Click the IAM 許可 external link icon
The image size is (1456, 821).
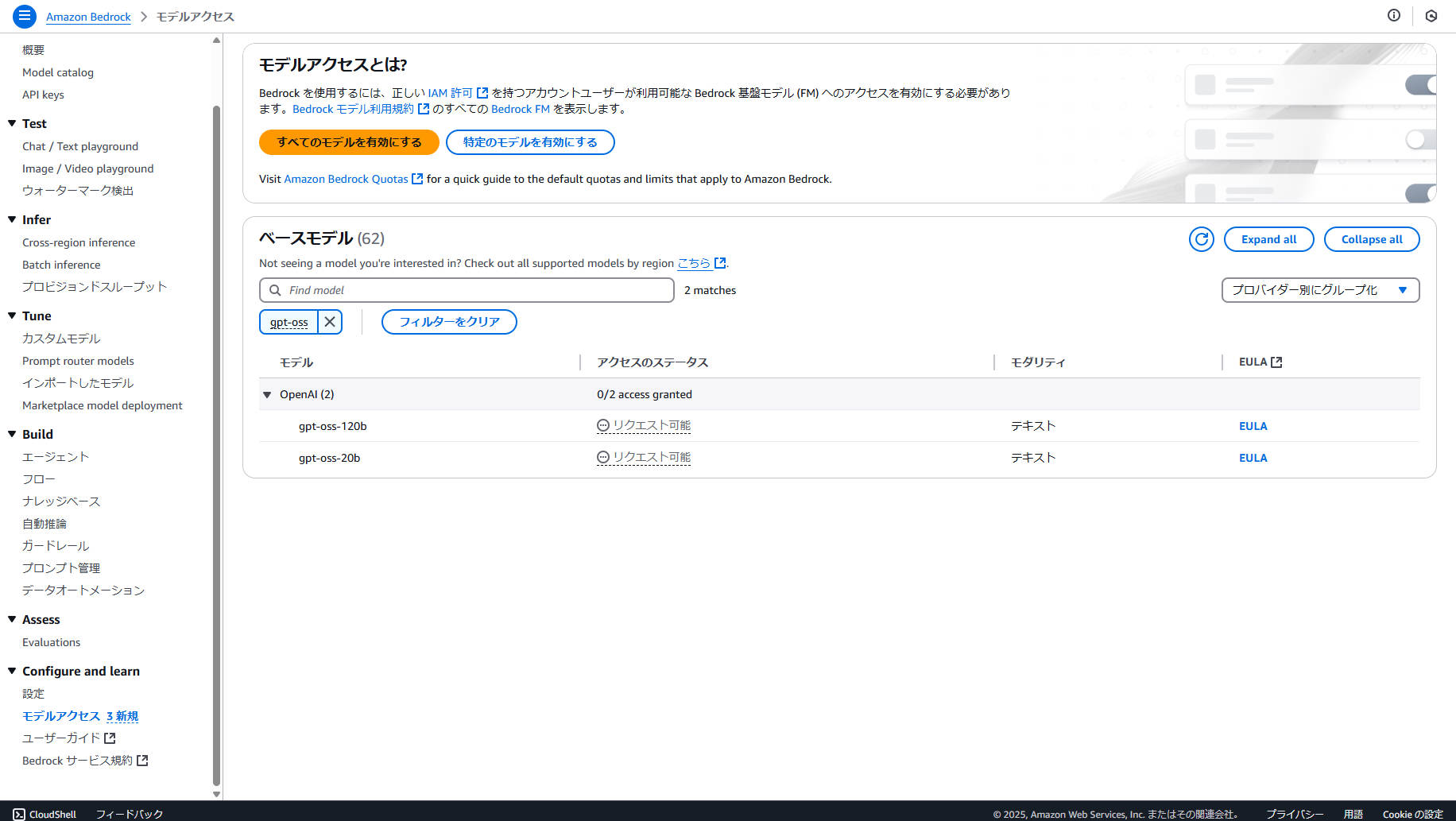[482, 93]
